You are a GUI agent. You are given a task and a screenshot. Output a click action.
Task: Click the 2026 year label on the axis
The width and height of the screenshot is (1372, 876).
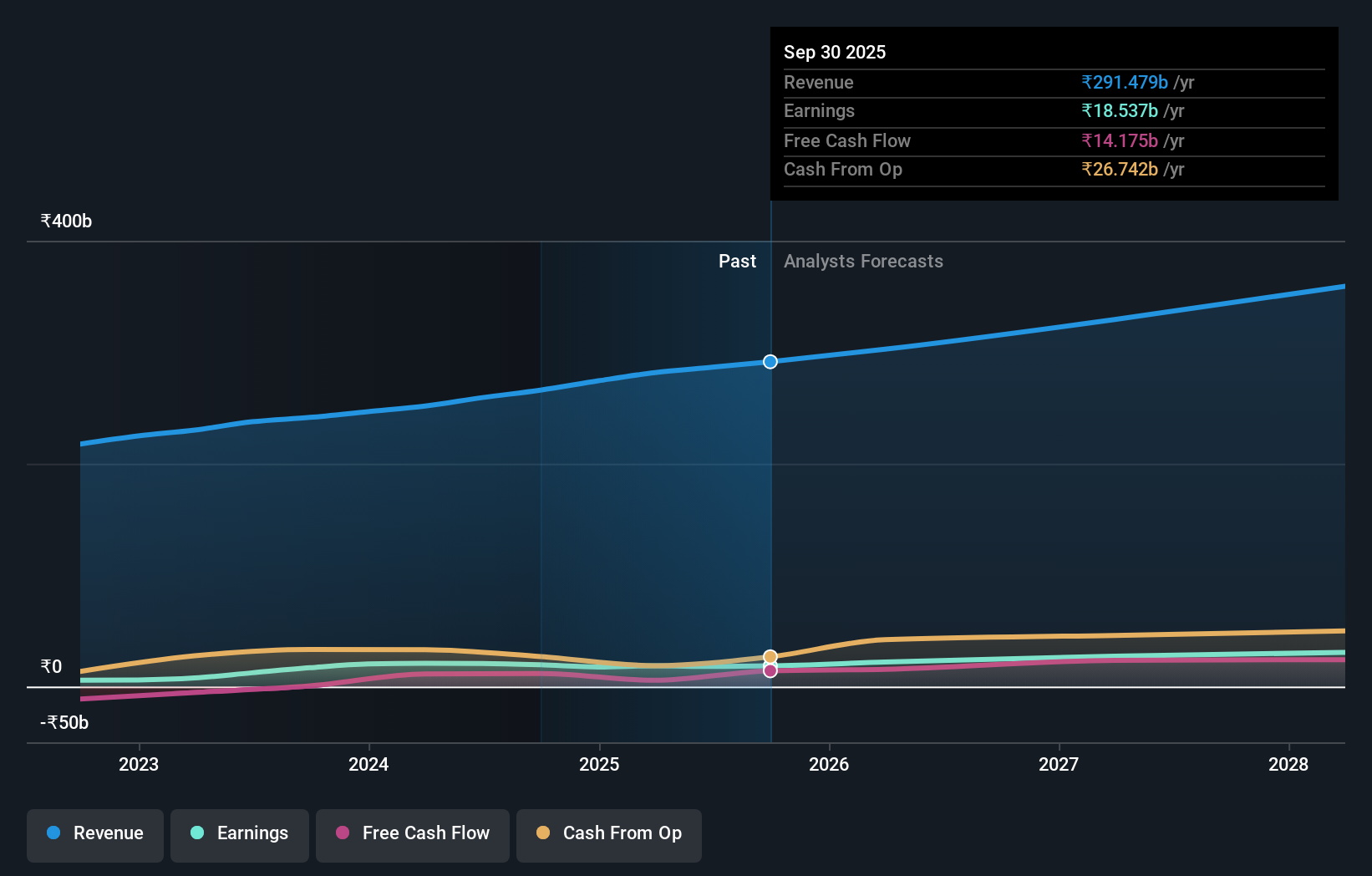coord(829,764)
